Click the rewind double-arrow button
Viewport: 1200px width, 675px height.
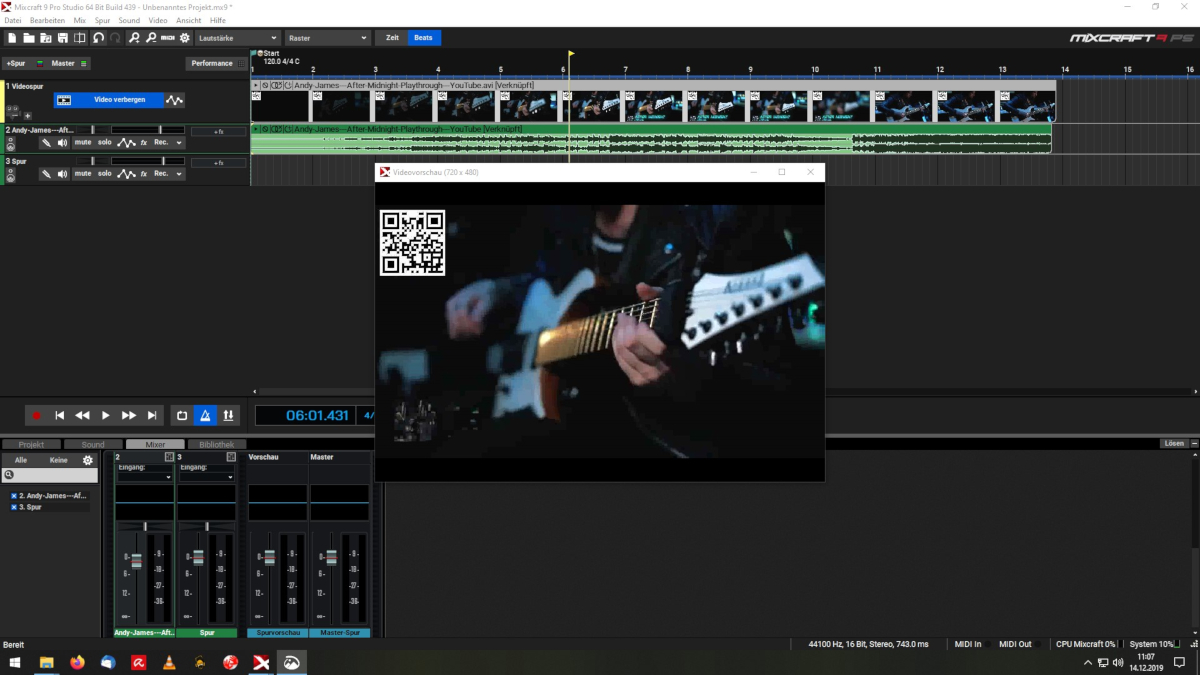83,415
